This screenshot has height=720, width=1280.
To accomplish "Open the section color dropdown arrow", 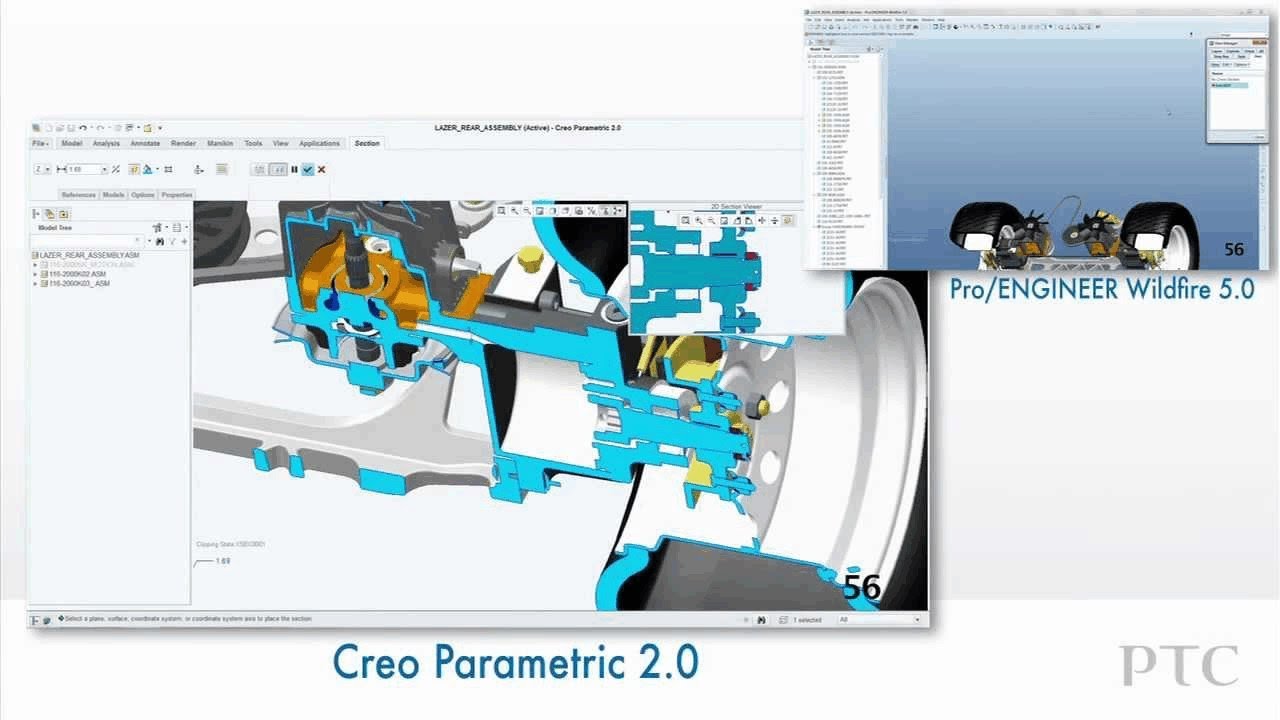I will pos(157,169).
